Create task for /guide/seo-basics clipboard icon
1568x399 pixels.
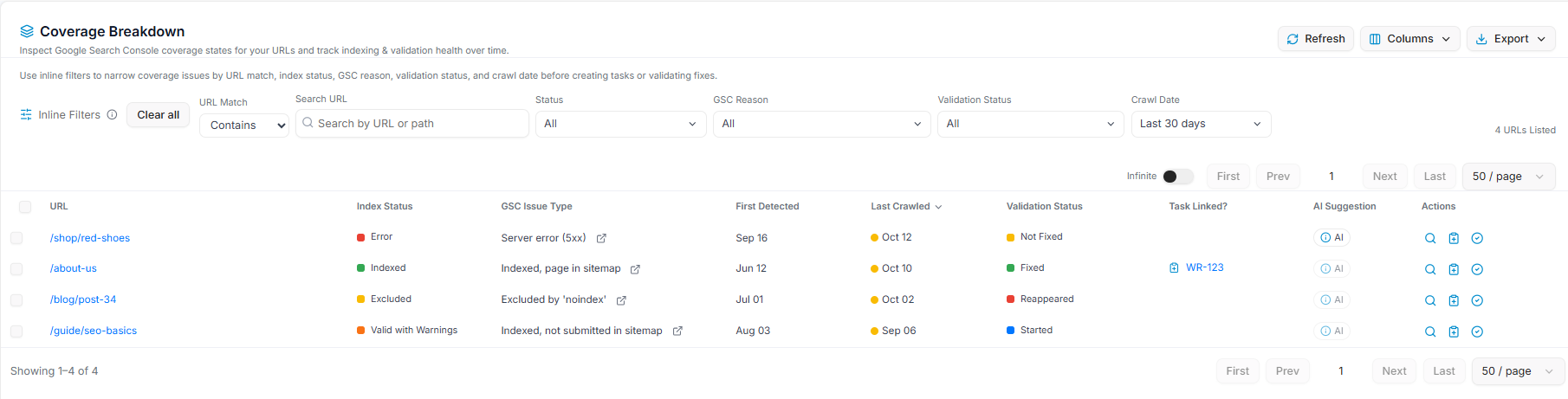[x=1454, y=331]
